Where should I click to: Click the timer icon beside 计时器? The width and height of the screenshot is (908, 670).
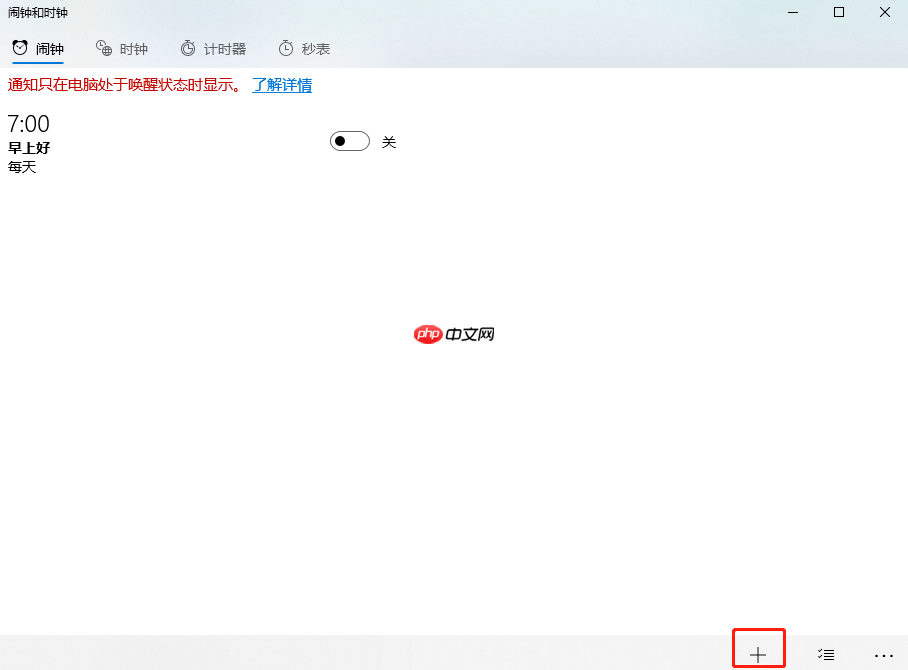pos(186,47)
